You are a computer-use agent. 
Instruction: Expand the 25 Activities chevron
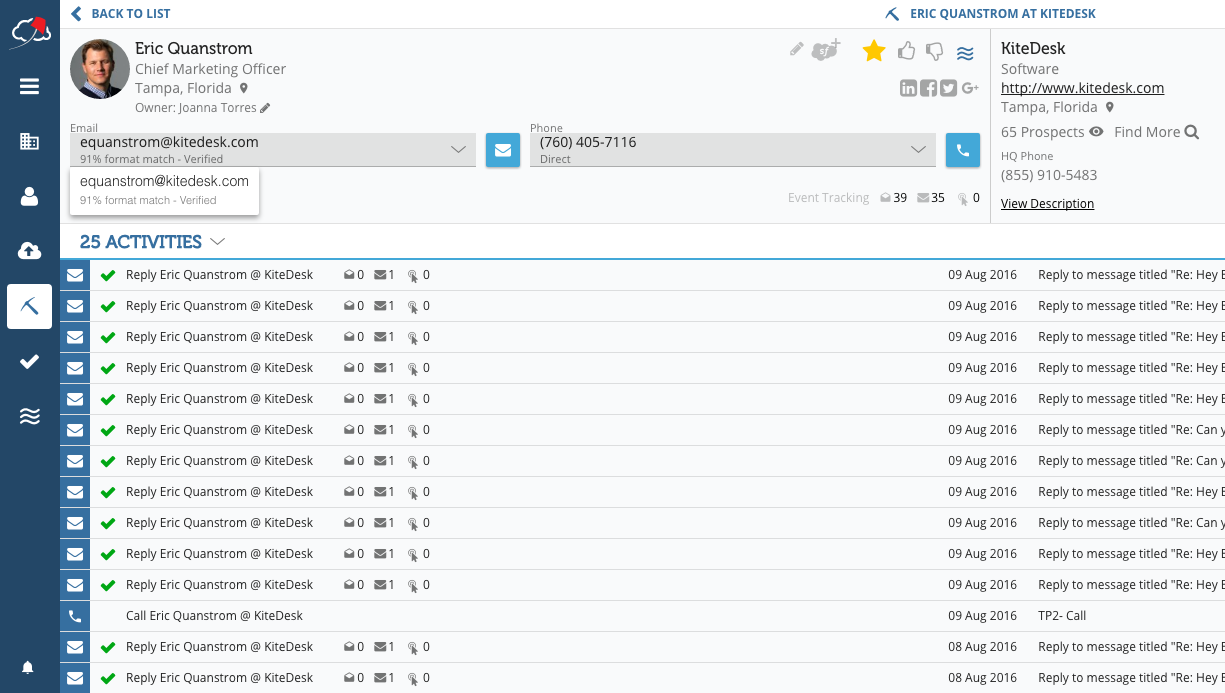218,242
